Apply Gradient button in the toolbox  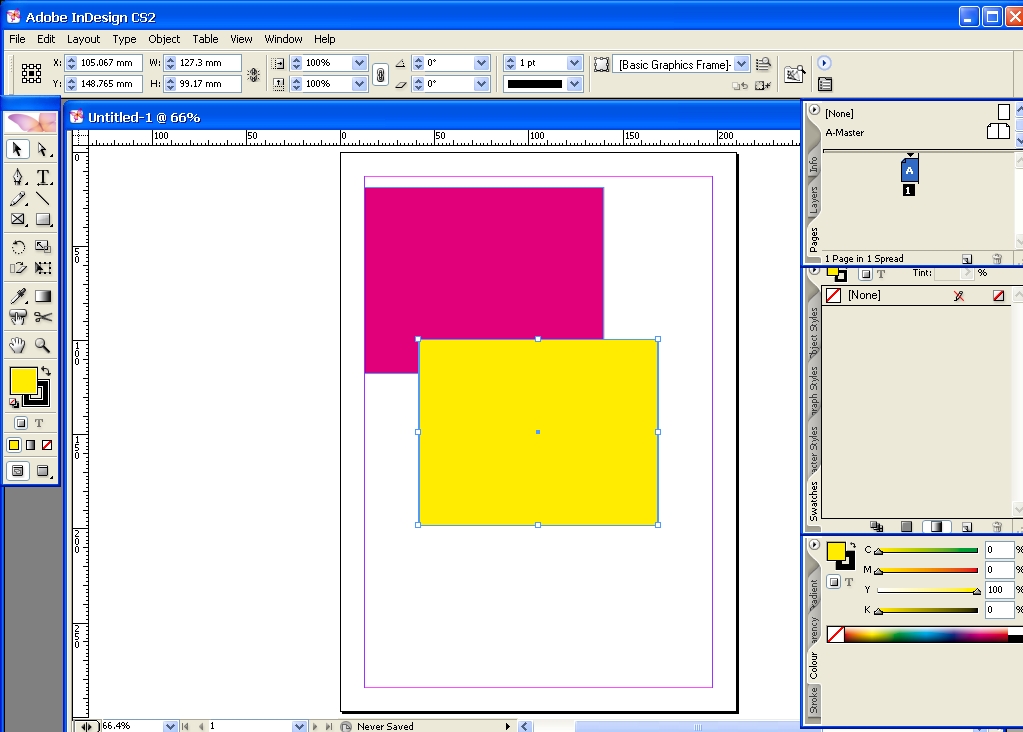point(31,445)
